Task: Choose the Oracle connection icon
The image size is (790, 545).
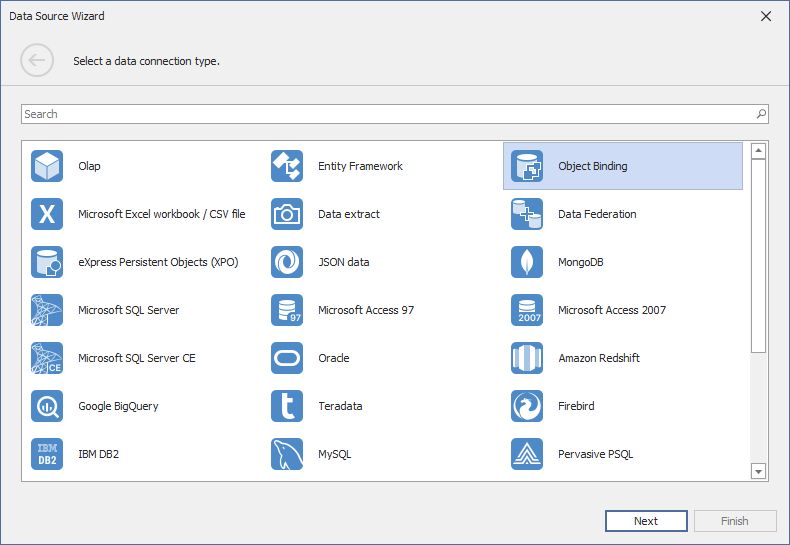Action: [x=287, y=358]
